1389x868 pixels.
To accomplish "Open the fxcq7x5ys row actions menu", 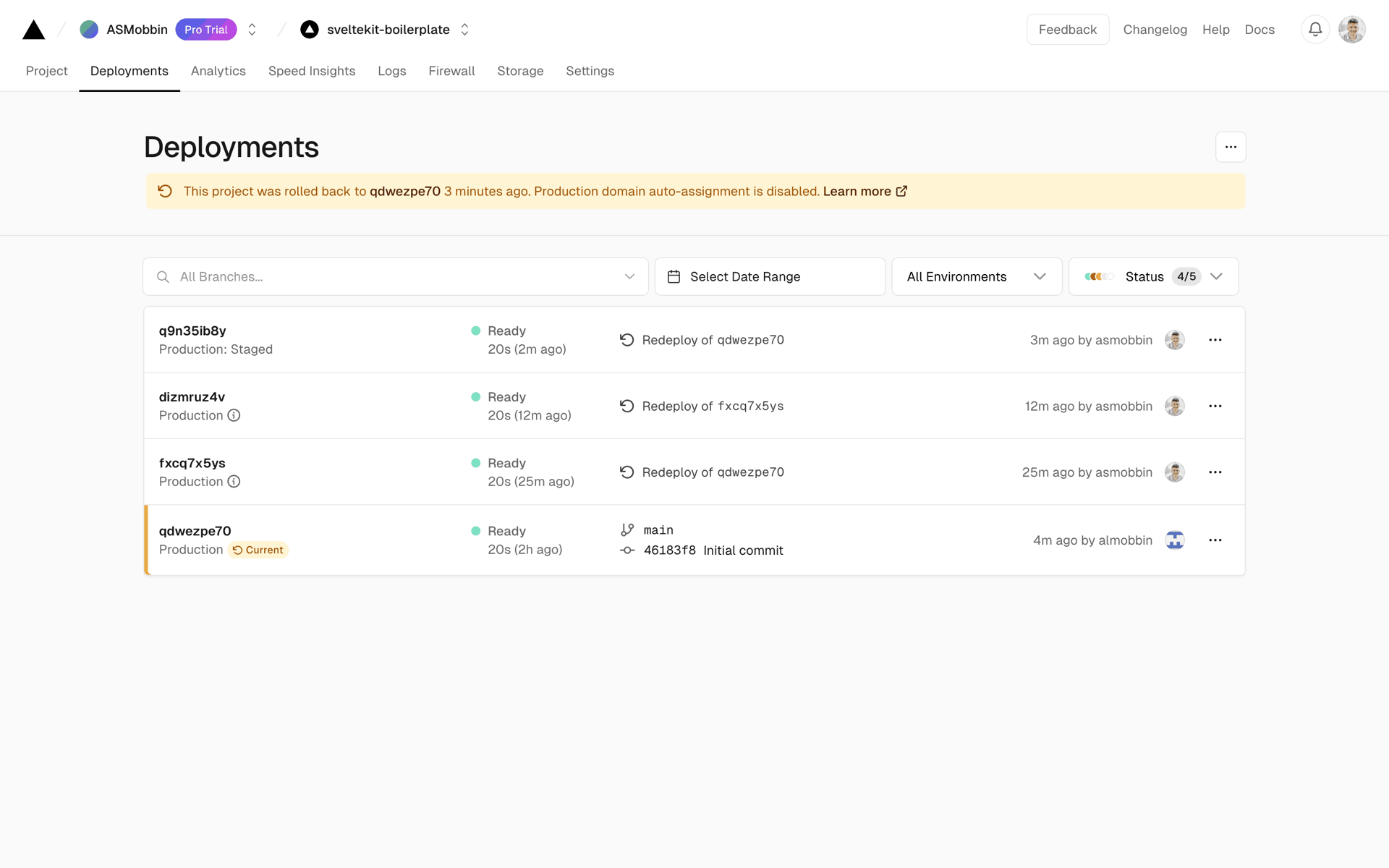I will point(1215,472).
